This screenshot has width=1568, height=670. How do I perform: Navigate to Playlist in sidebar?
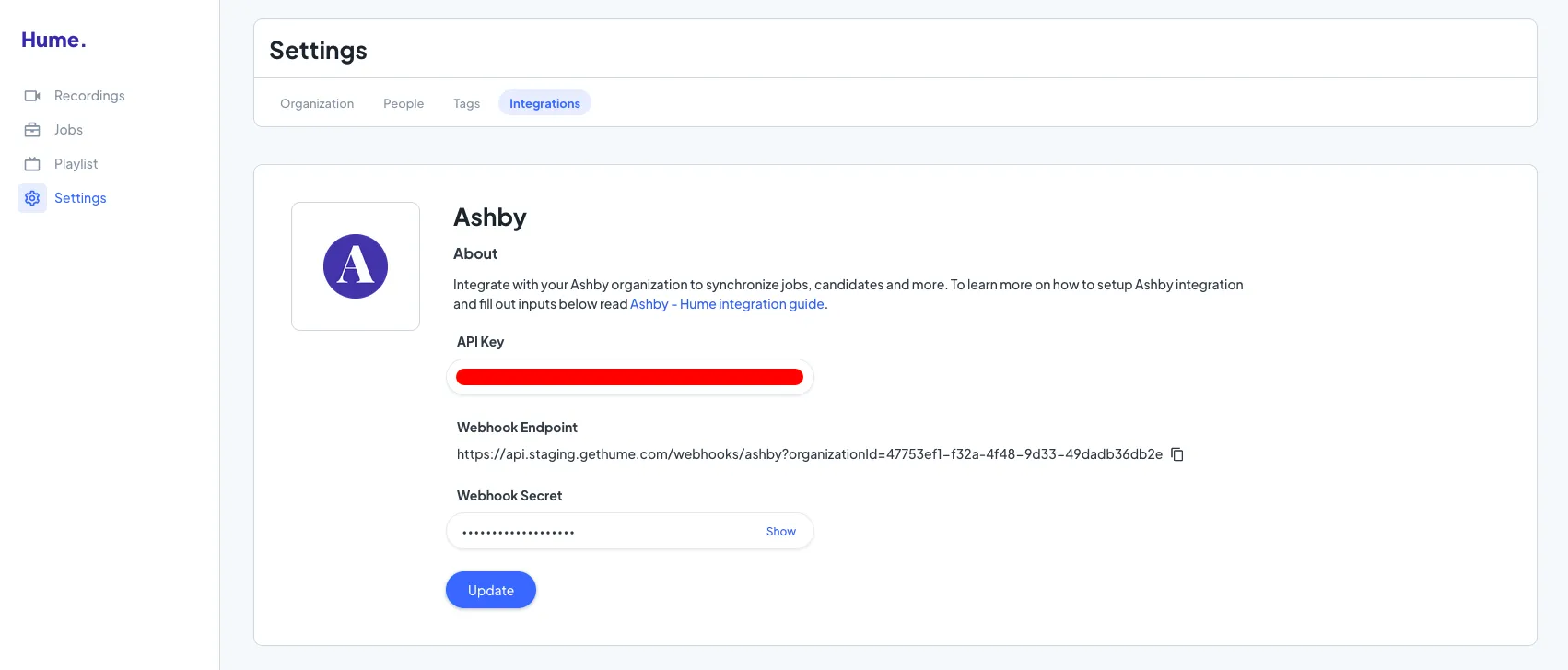76,164
